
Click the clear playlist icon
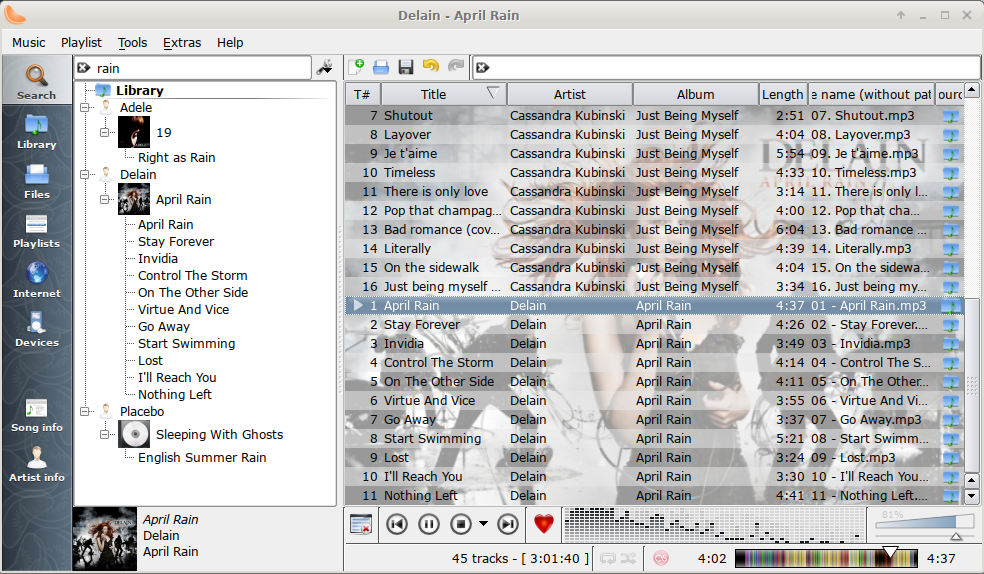click(361, 524)
